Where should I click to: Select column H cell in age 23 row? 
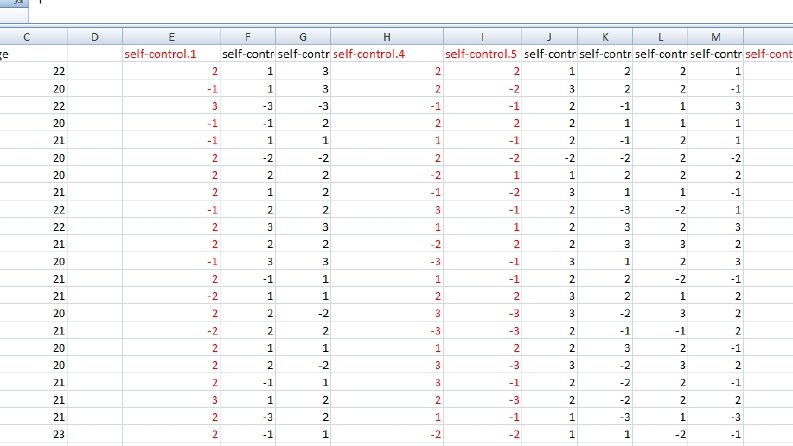coord(387,434)
